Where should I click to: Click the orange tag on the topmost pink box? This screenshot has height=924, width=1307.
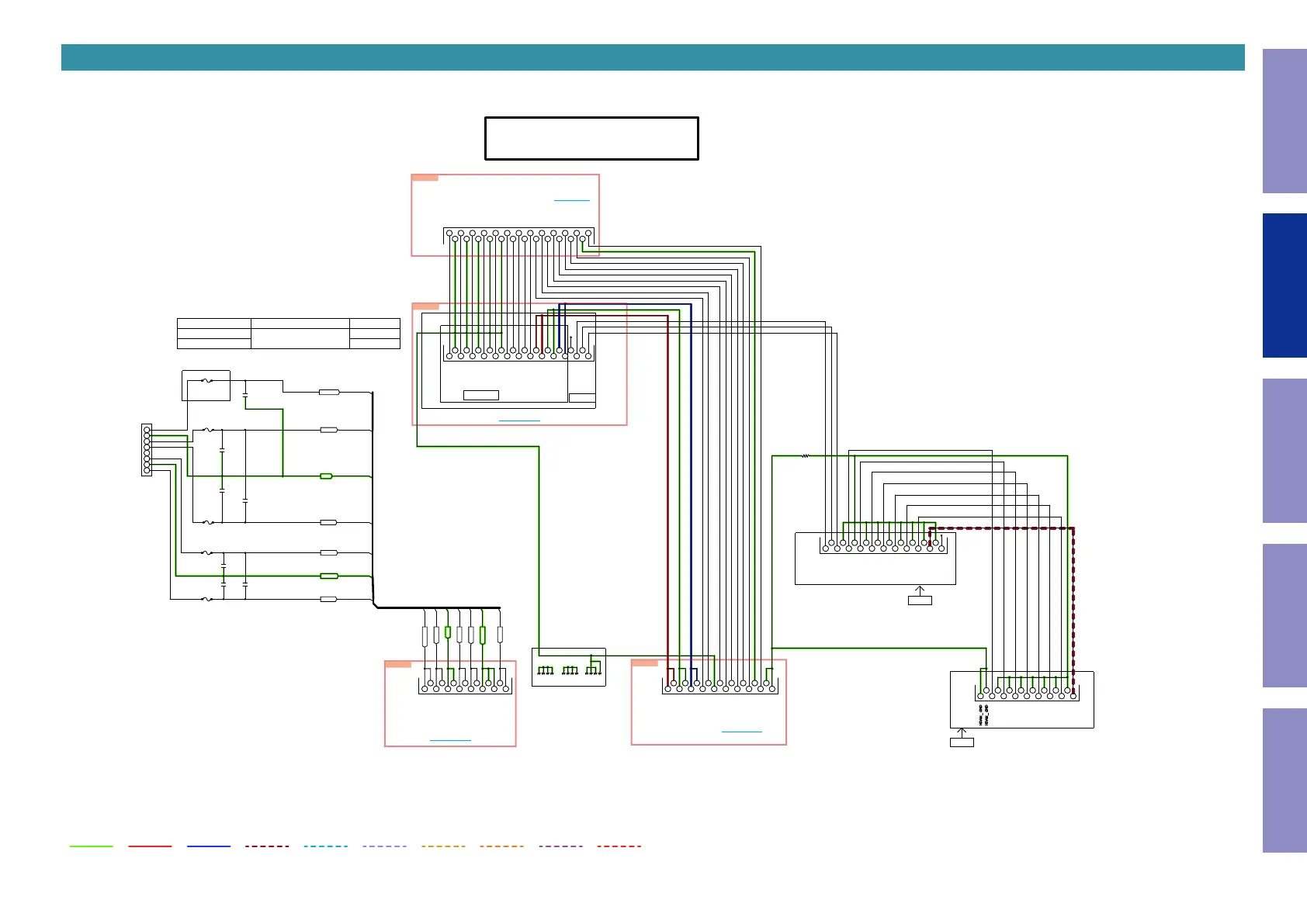[425, 178]
